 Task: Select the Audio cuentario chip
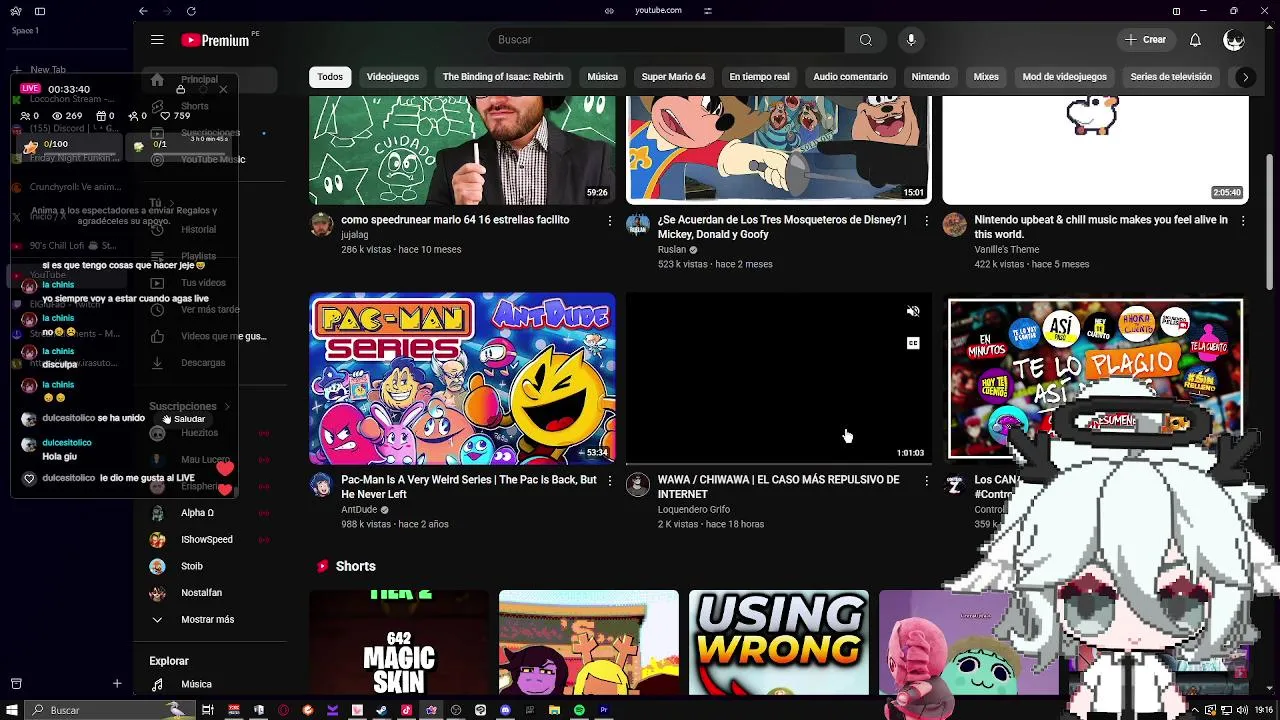pyautogui.click(x=850, y=77)
